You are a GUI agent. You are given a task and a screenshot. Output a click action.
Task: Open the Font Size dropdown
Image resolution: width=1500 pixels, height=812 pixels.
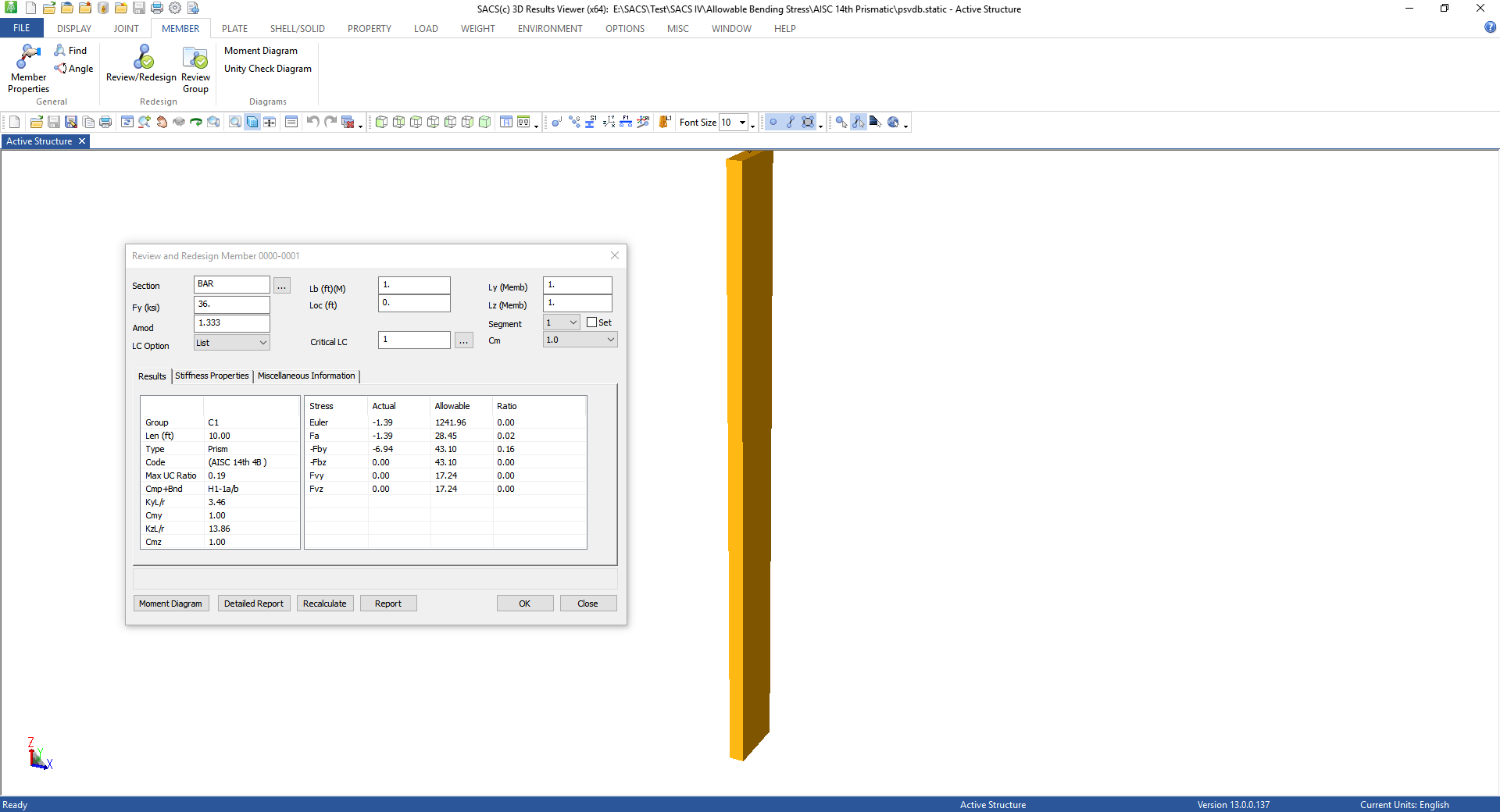point(742,123)
